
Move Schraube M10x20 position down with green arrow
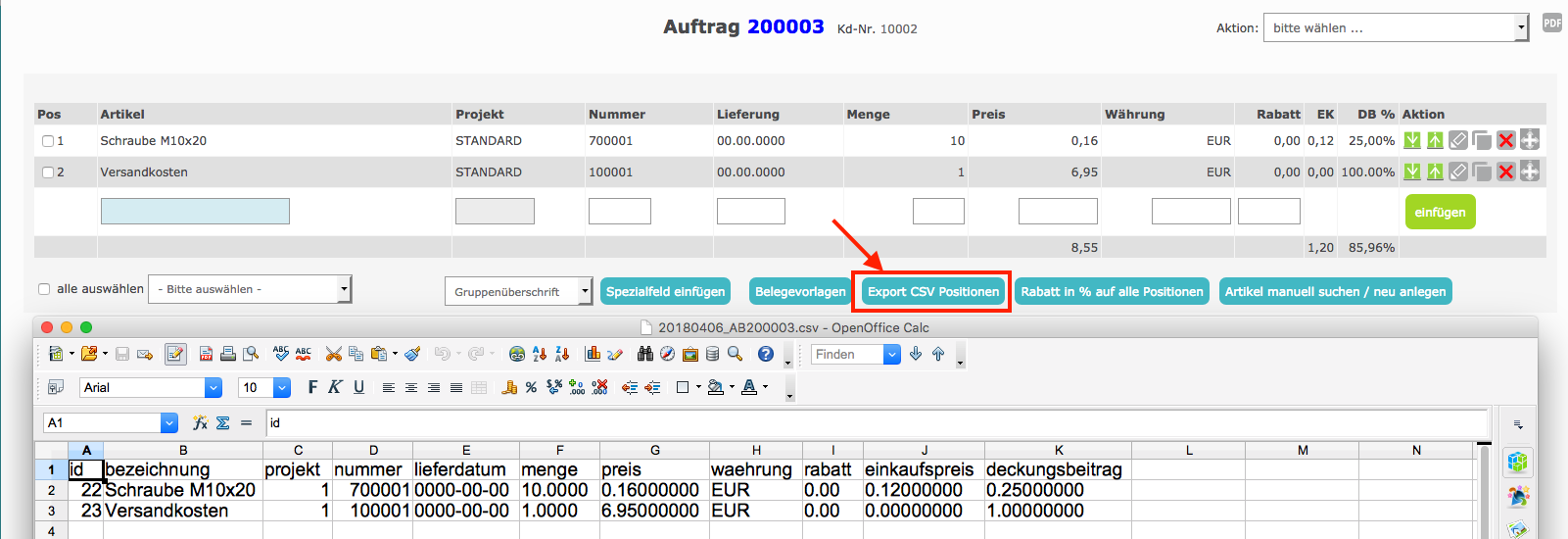[x=1411, y=140]
